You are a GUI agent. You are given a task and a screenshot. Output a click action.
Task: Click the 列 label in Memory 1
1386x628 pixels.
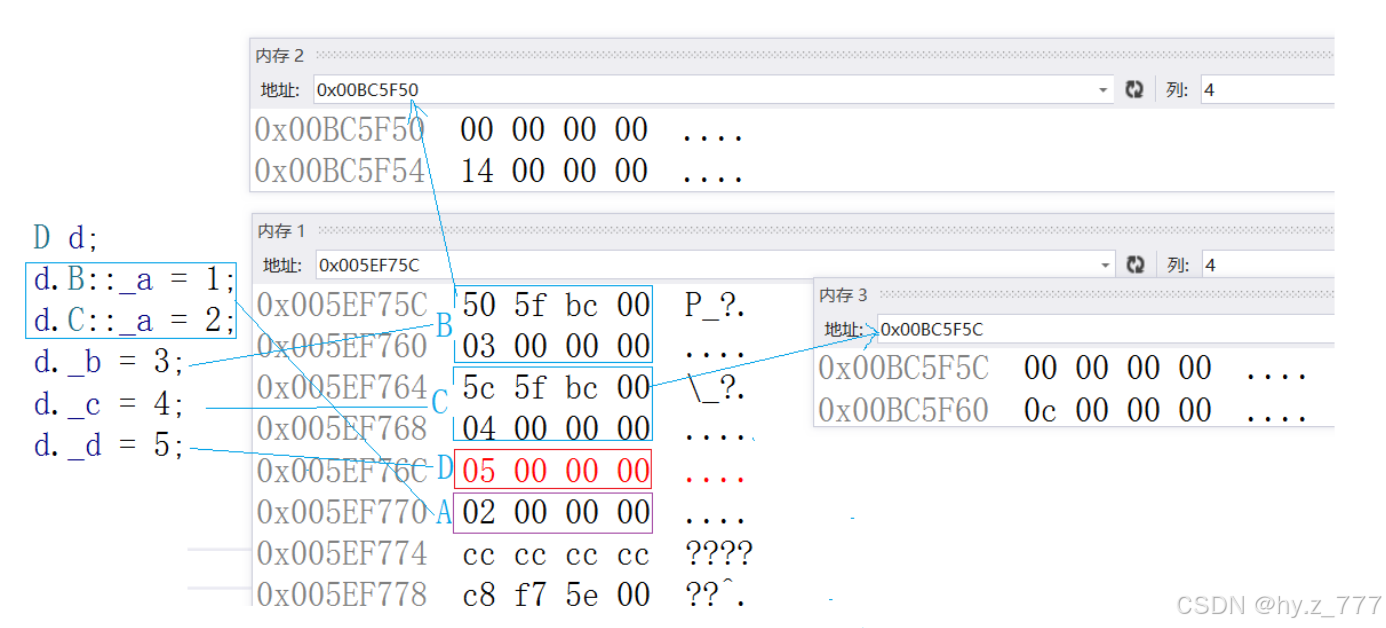click(1177, 265)
